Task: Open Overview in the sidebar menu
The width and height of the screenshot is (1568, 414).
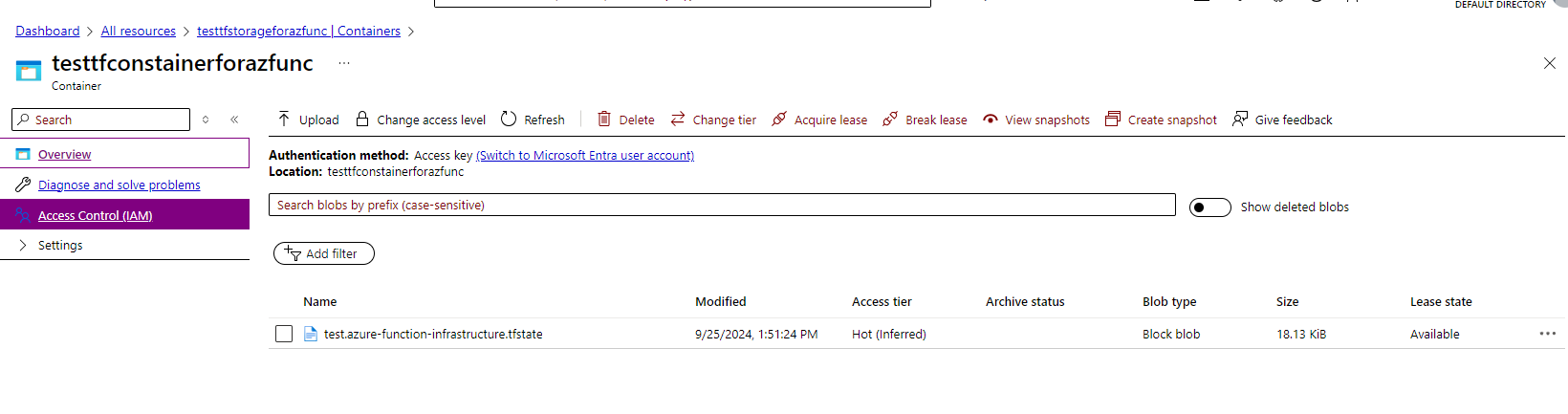Action: pyautogui.click(x=124, y=154)
